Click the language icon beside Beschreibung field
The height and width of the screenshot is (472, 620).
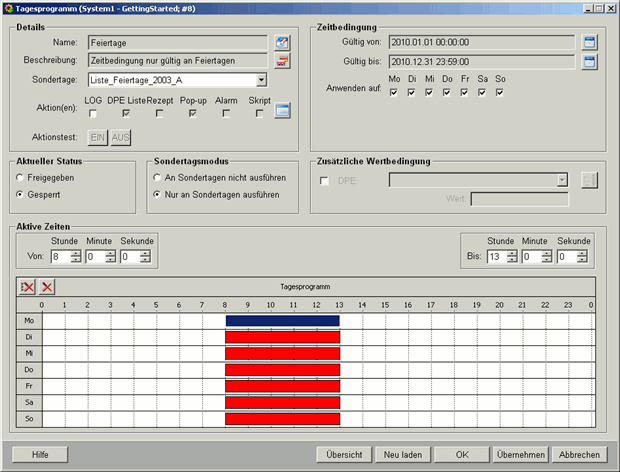[x=282, y=61]
